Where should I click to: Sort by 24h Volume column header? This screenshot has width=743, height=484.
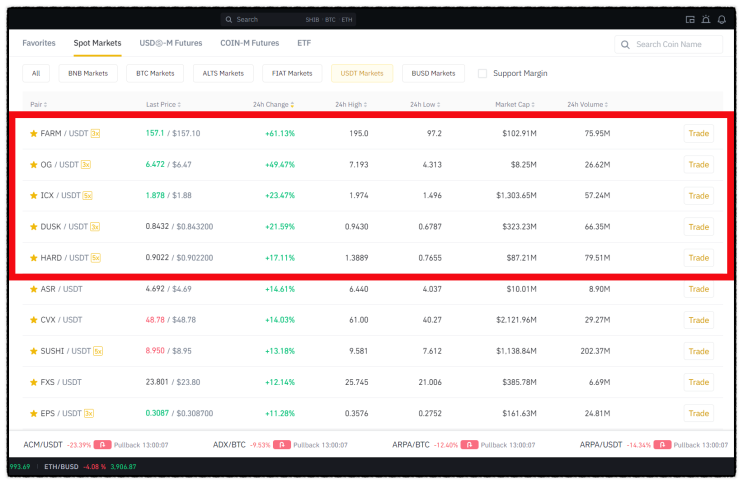(x=588, y=105)
